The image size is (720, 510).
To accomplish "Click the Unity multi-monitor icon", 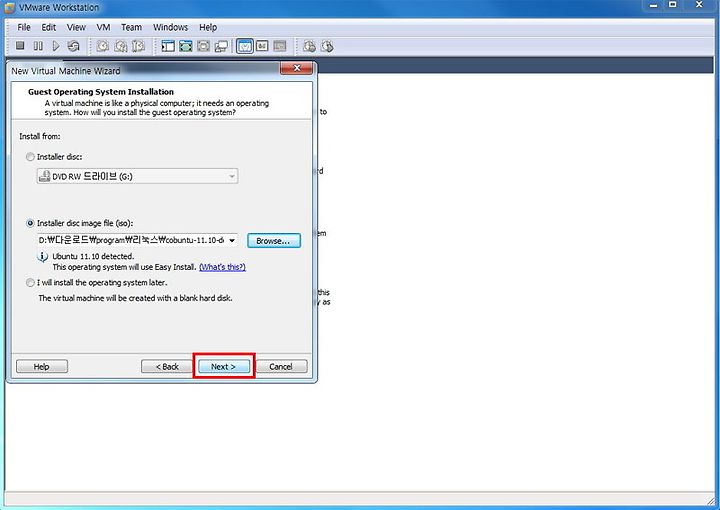I will [221, 46].
